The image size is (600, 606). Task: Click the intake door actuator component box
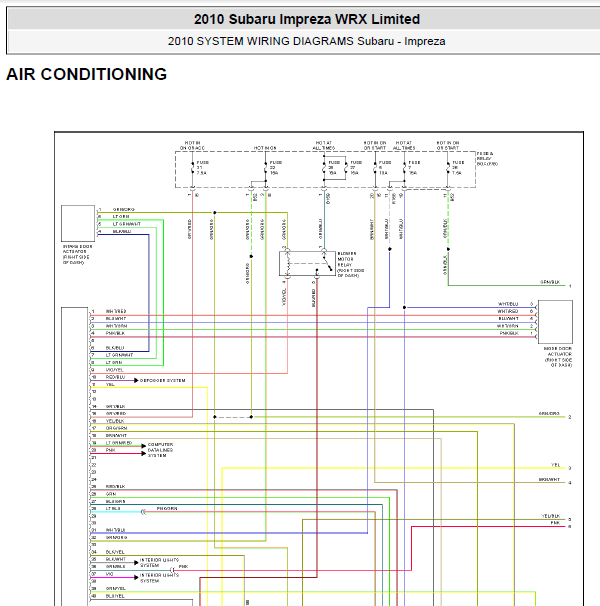pyautogui.click(x=78, y=223)
